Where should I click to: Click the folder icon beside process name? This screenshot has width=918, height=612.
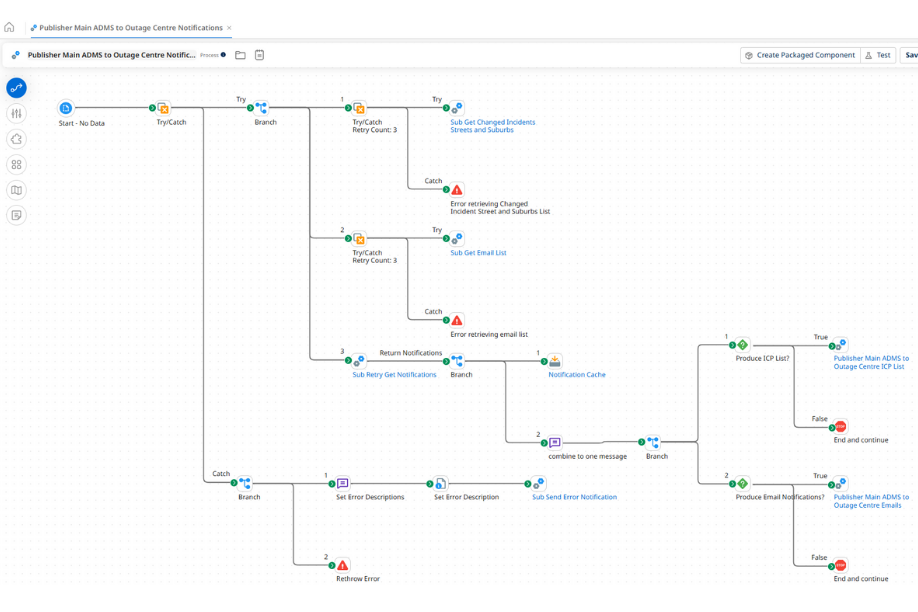pyautogui.click(x=240, y=55)
